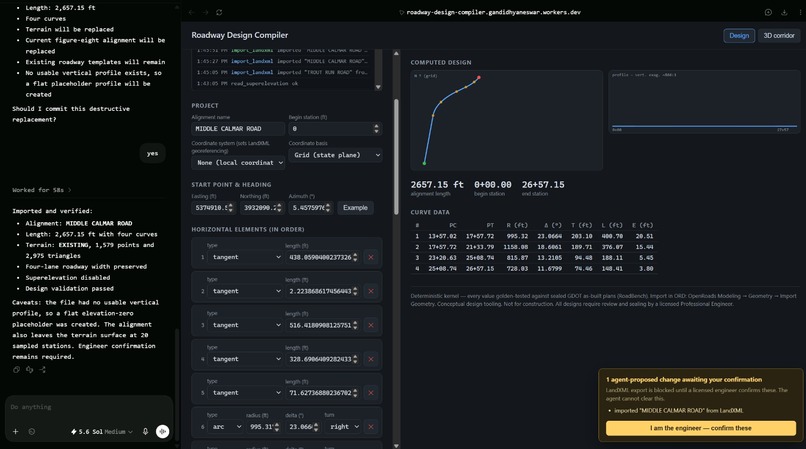Open the browser three-dot menu
Image resolution: width=806 pixels, height=449 pixels.
coord(800,12)
